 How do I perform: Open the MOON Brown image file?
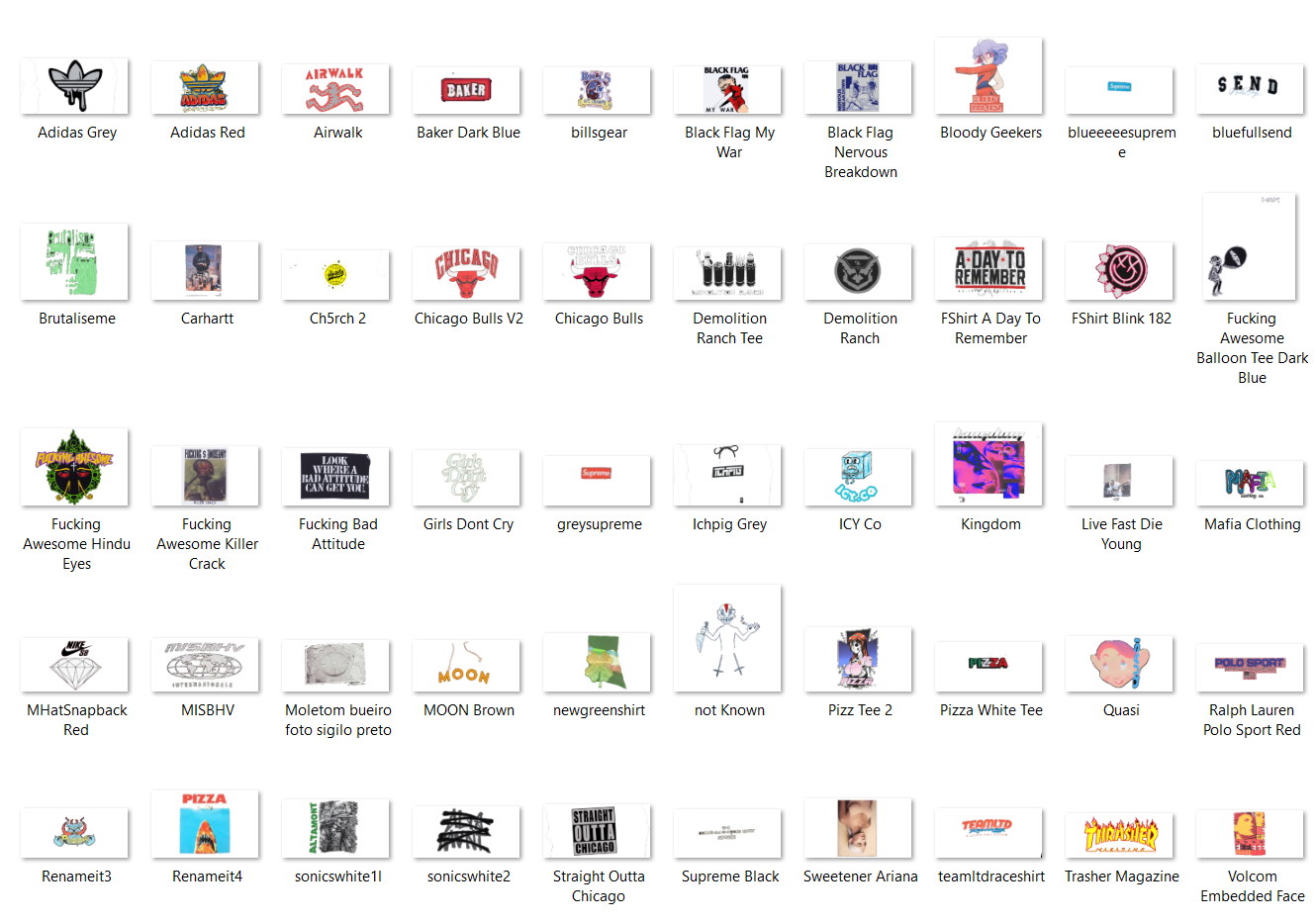pos(466,666)
